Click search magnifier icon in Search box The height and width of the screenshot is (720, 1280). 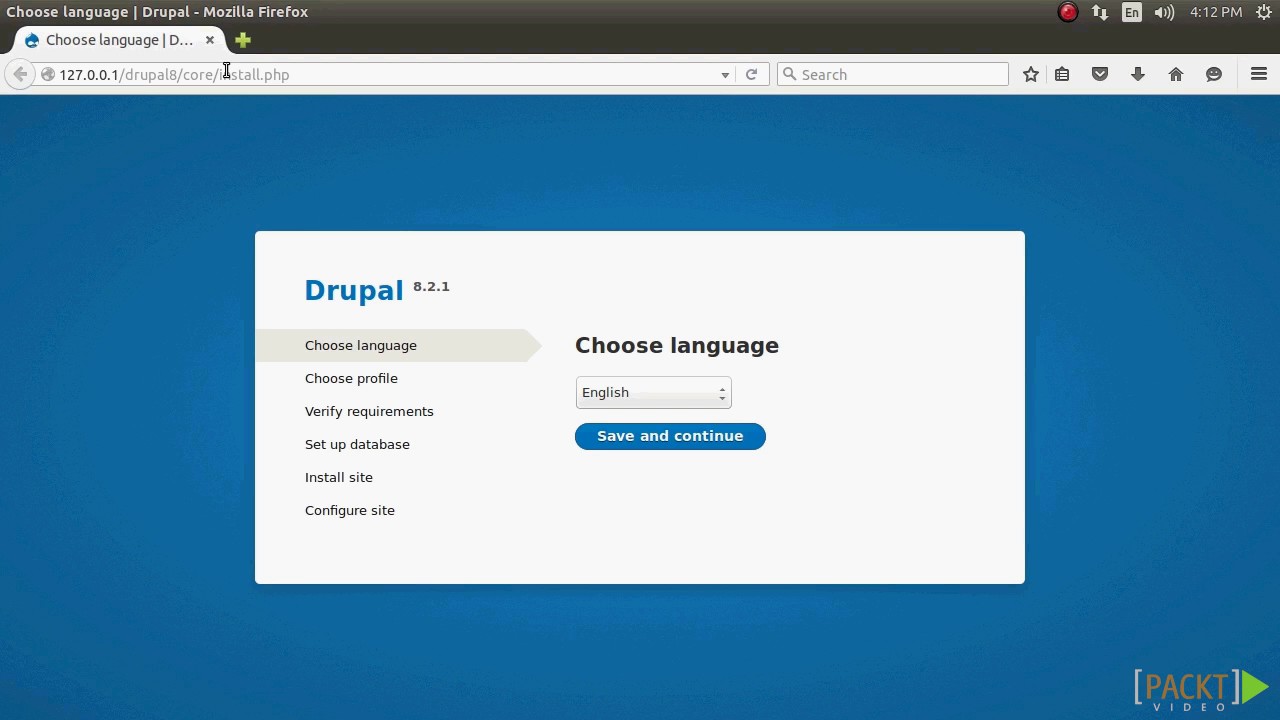pos(789,74)
